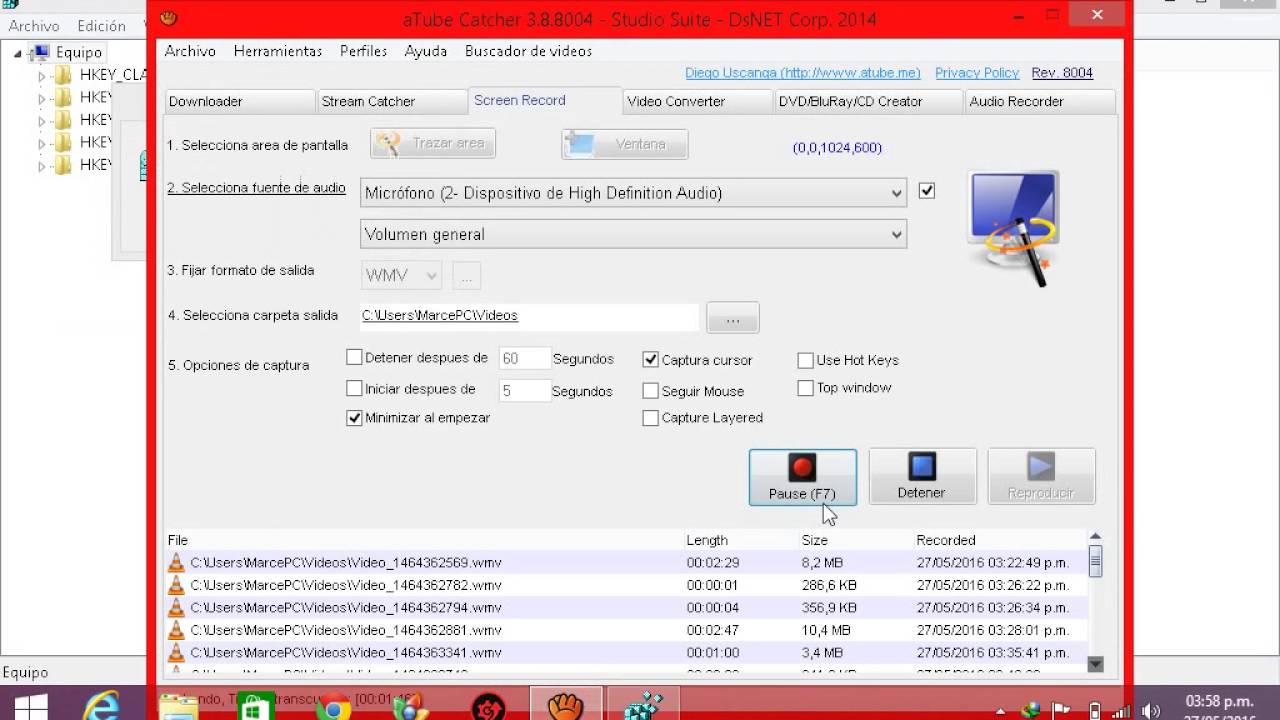The image size is (1280, 720).
Task: Click the Detener despues seconds field (60)
Action: tap(524, 358)
